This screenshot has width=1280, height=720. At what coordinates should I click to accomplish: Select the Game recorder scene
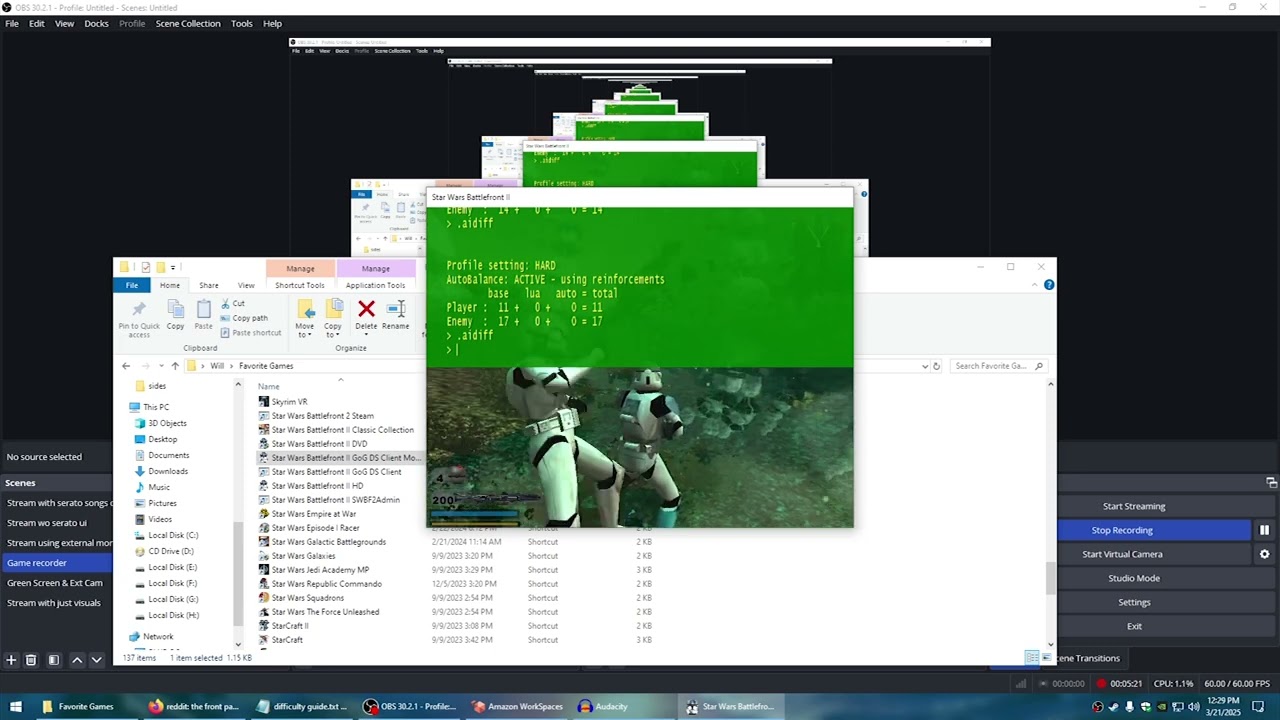pos(57,563)
